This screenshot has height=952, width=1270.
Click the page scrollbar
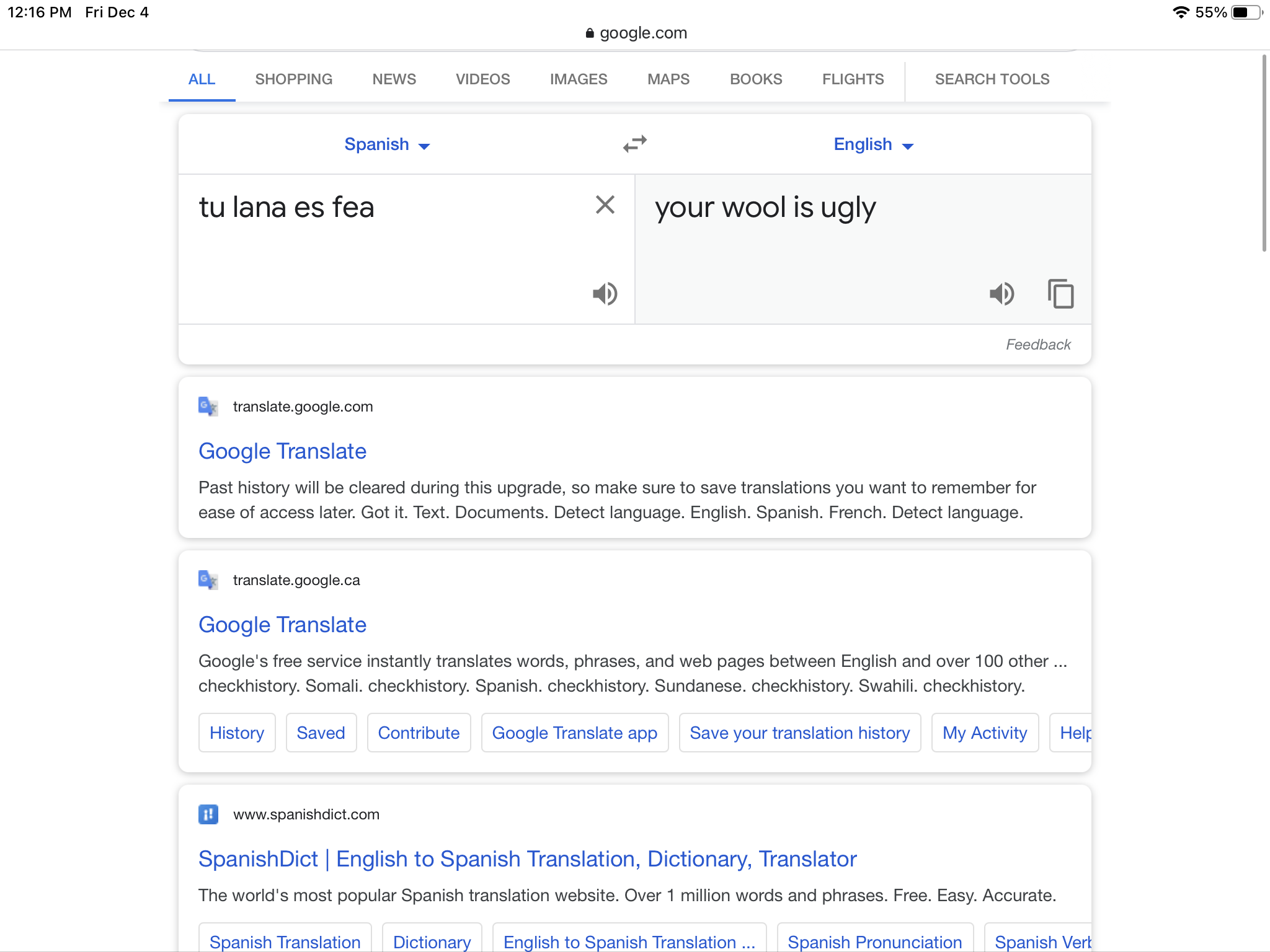(x=1264, y=153)
